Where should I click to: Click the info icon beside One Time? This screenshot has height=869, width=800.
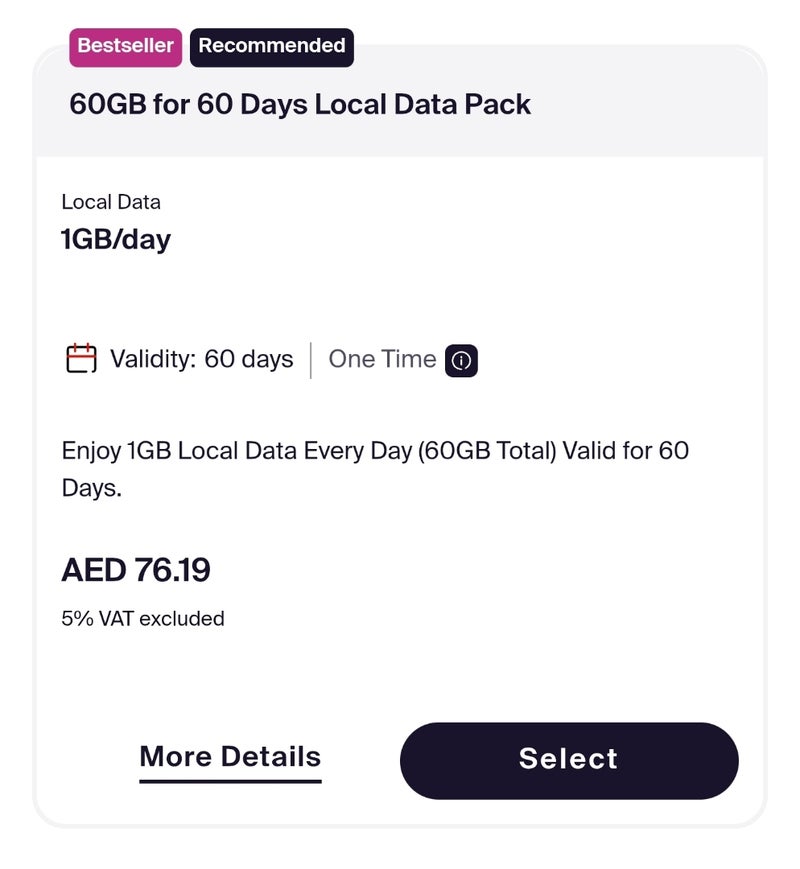click(x=461, y=361)
